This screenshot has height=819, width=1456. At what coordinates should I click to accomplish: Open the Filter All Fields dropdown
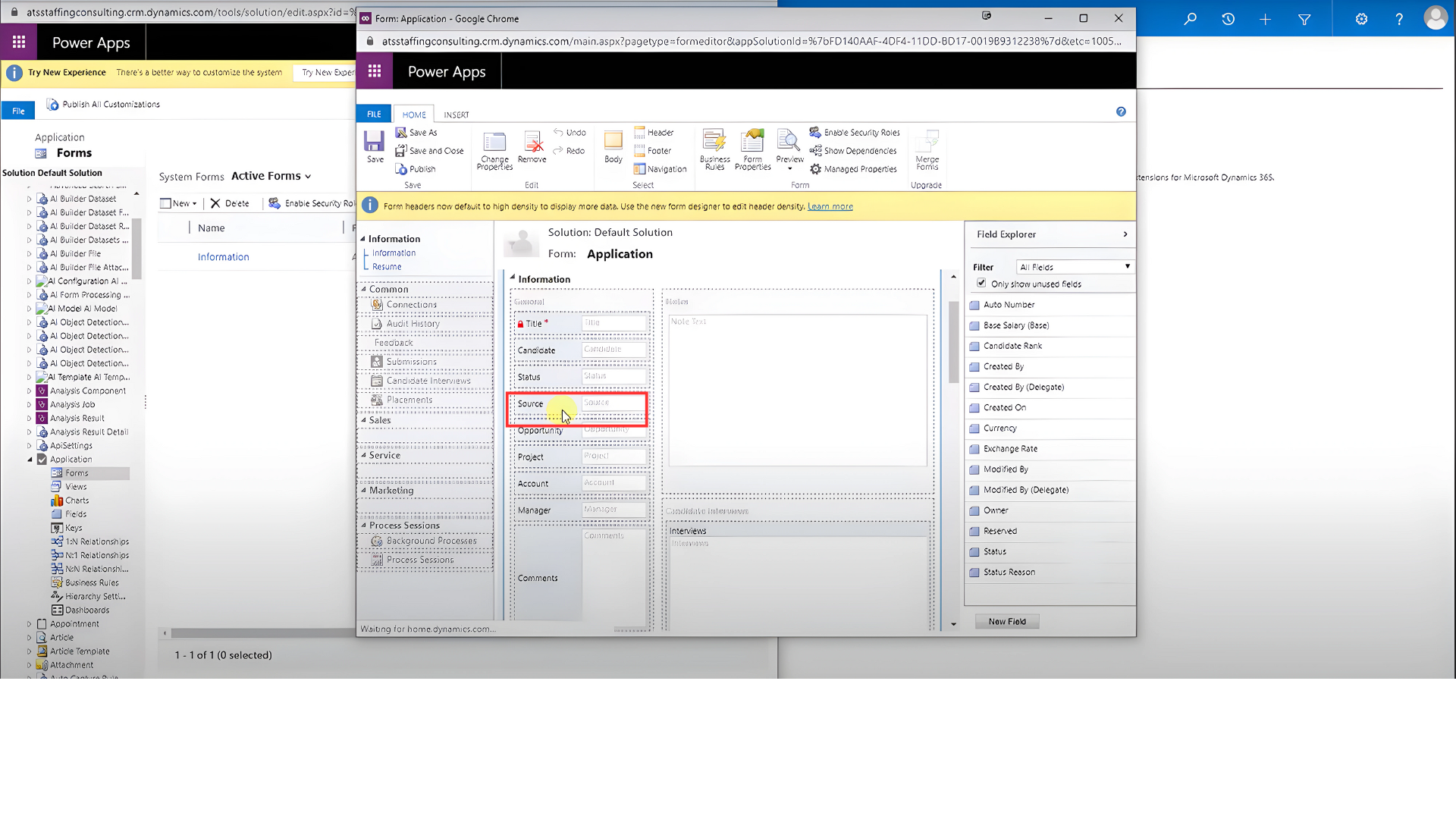[x=1075, y=267]
